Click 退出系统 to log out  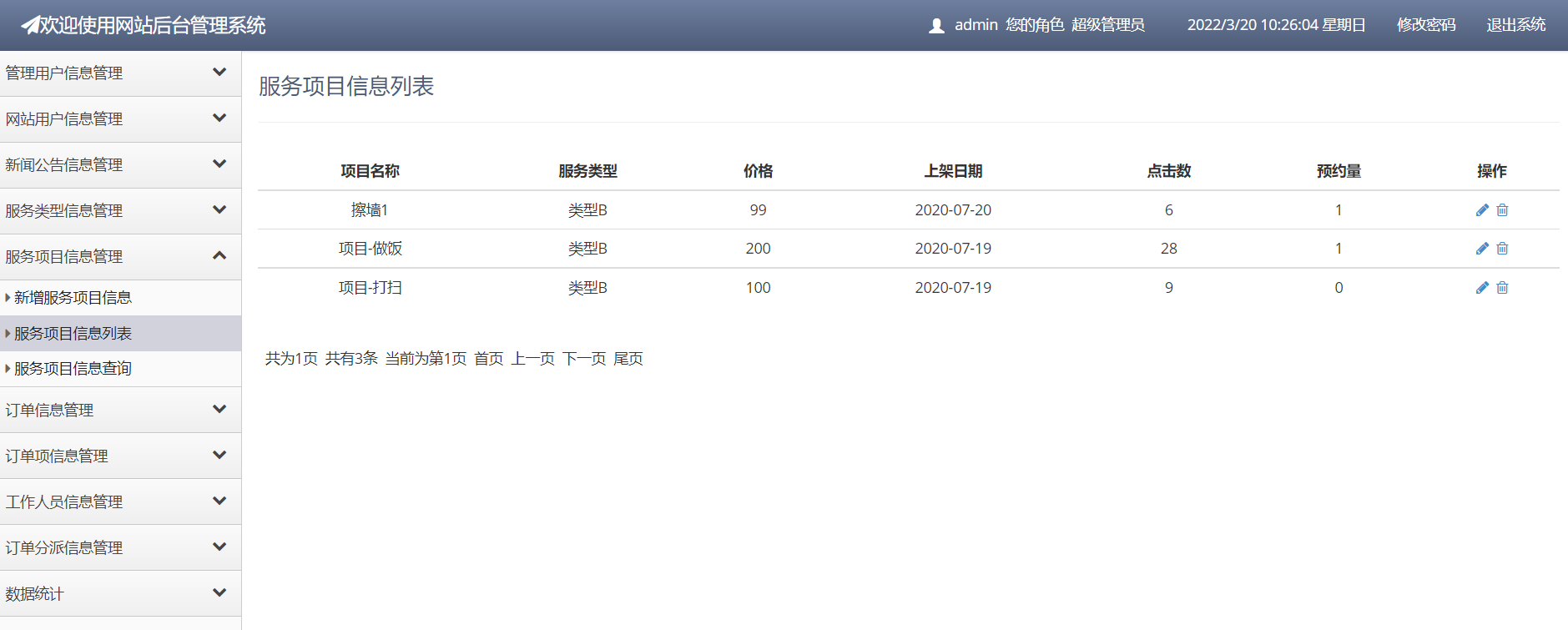tap(1515, 25)
